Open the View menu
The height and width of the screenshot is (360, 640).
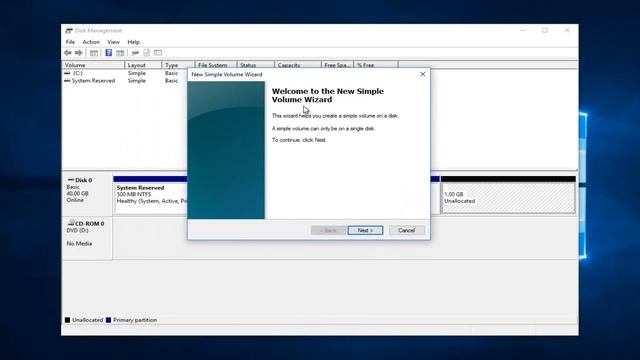[x=113, y=42]
